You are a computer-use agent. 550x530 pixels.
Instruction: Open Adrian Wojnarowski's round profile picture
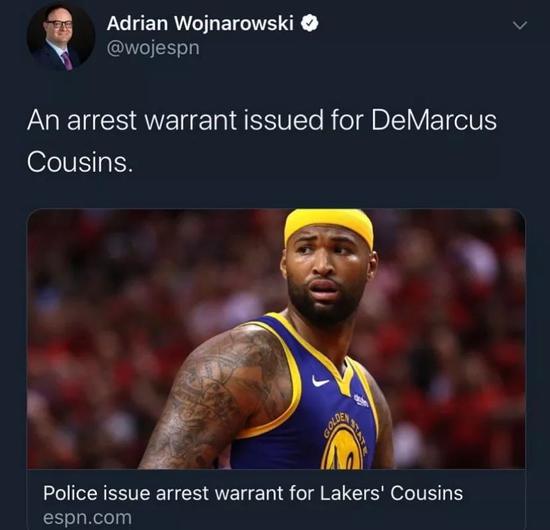tap(61, 36)
